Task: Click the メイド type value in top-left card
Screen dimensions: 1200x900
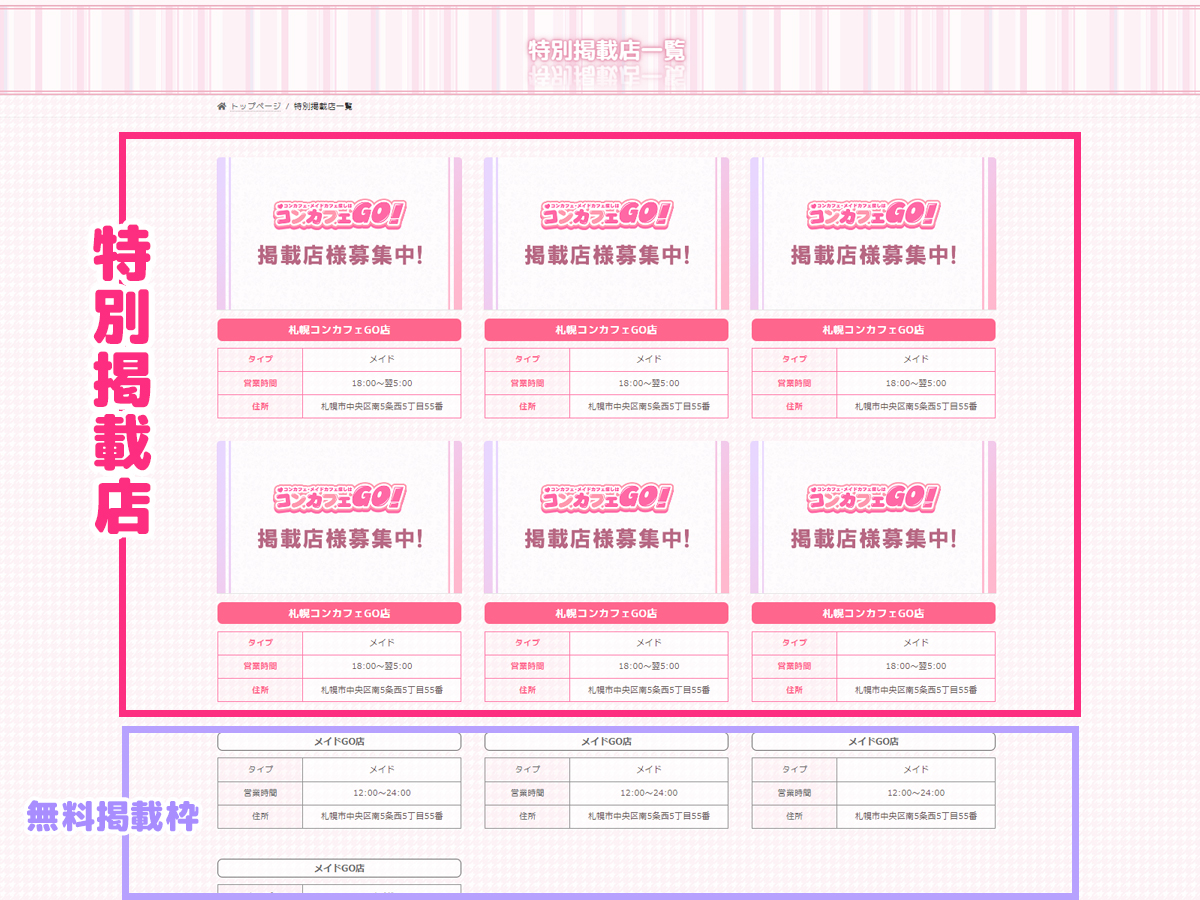Action: pos(382,360)
